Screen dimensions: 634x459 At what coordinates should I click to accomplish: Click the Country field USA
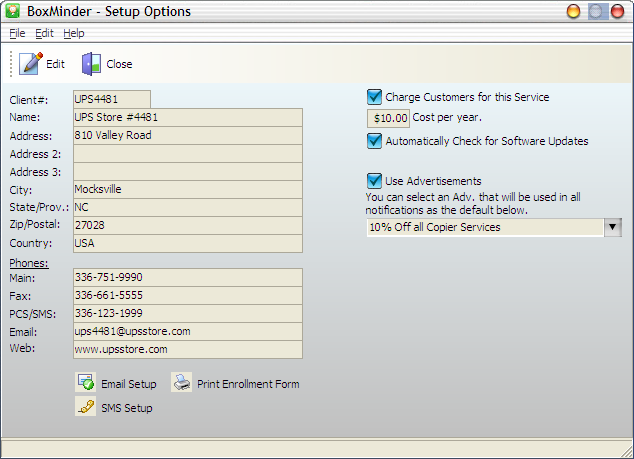[x=188, y=243]
